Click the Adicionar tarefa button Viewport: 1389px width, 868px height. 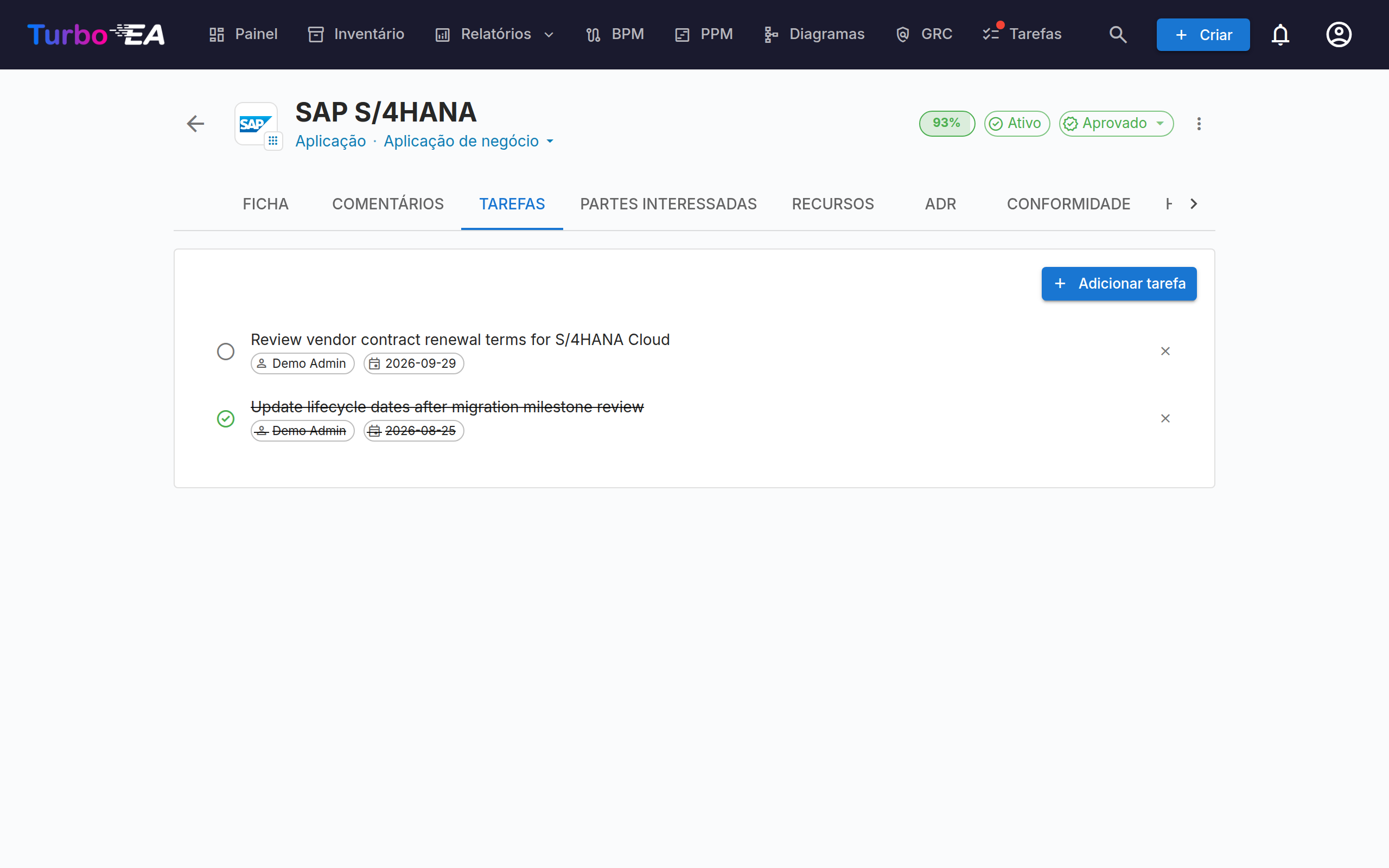click(1119, 284)
